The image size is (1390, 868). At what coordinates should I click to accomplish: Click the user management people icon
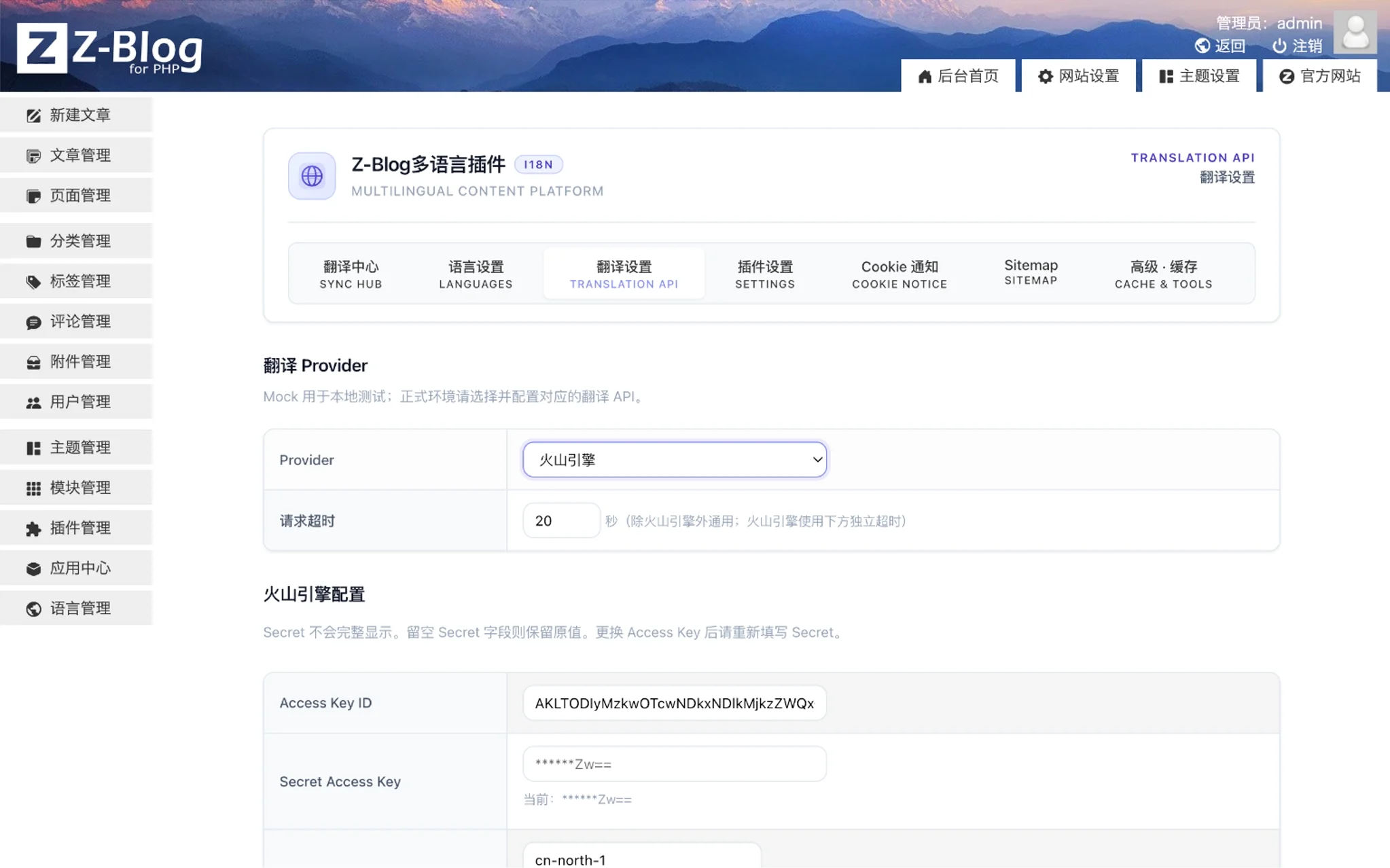[x=33, y=402]
